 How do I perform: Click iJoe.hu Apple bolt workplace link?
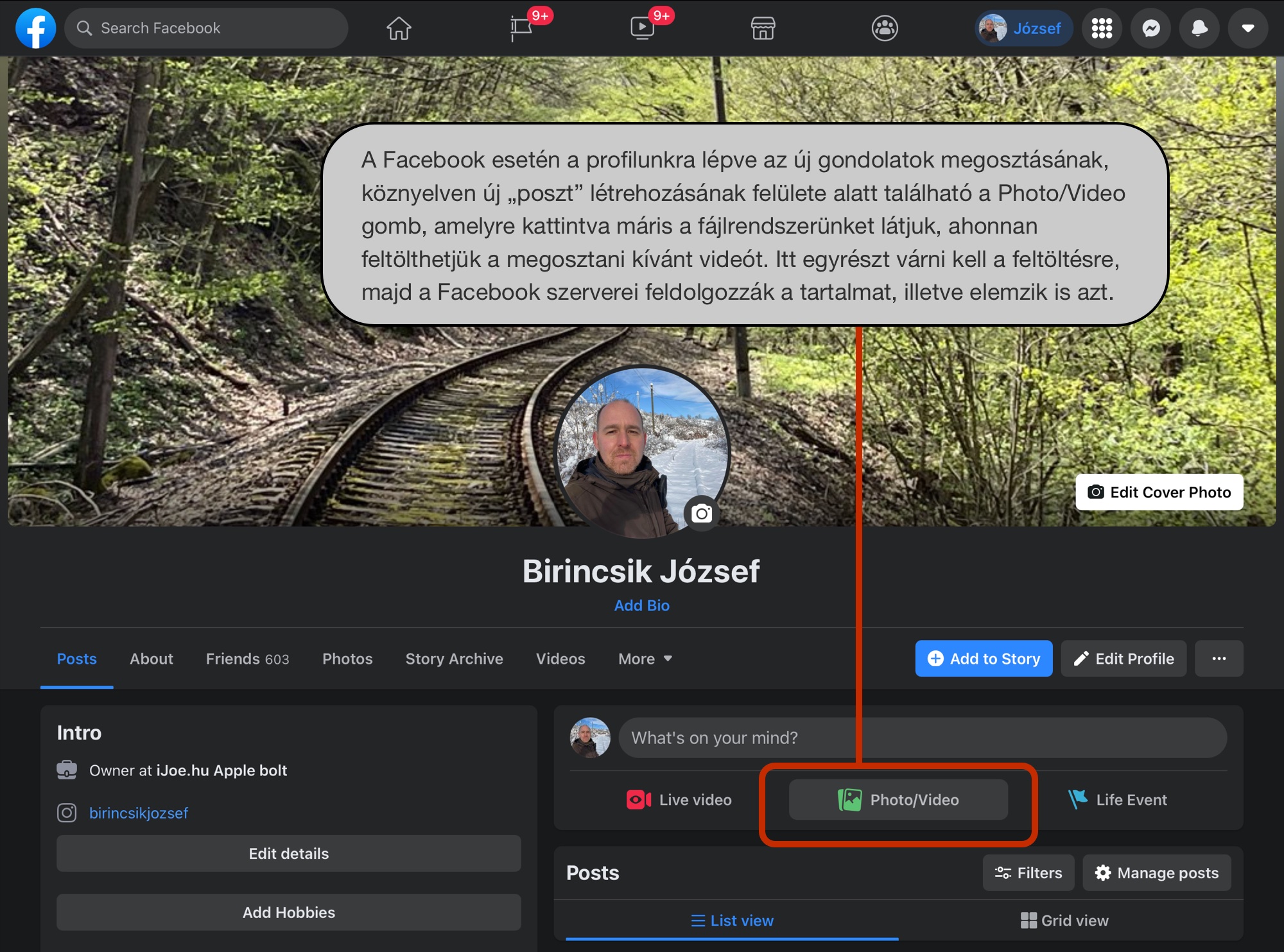(x=221, y=770)
